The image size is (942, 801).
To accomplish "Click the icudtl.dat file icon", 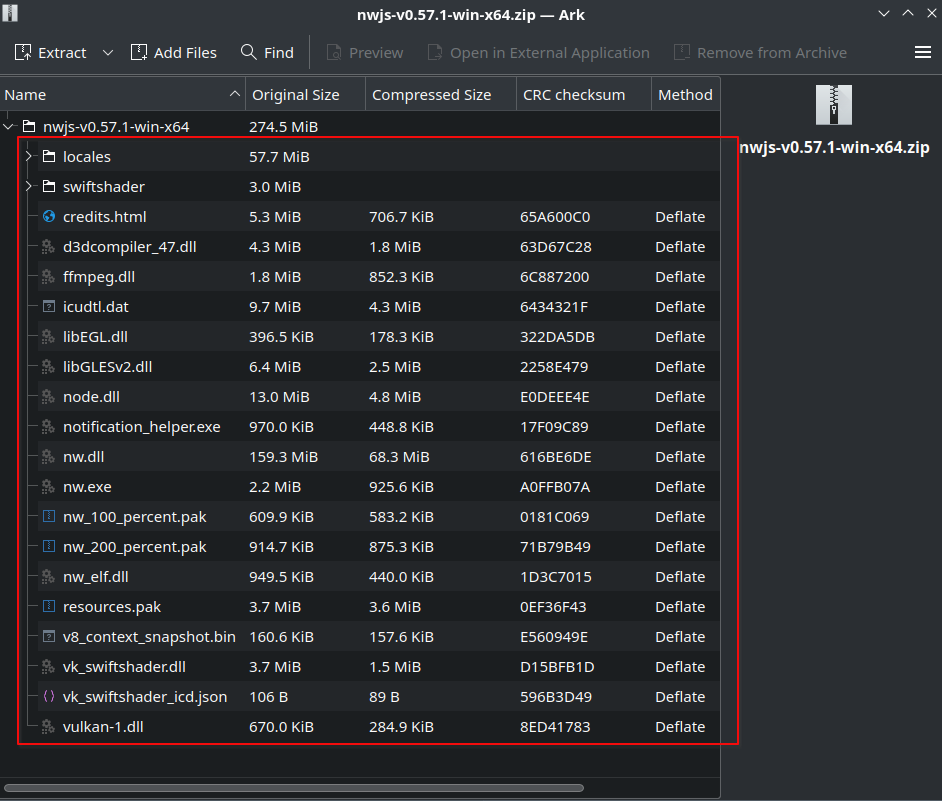I will [x=49, y=306].
